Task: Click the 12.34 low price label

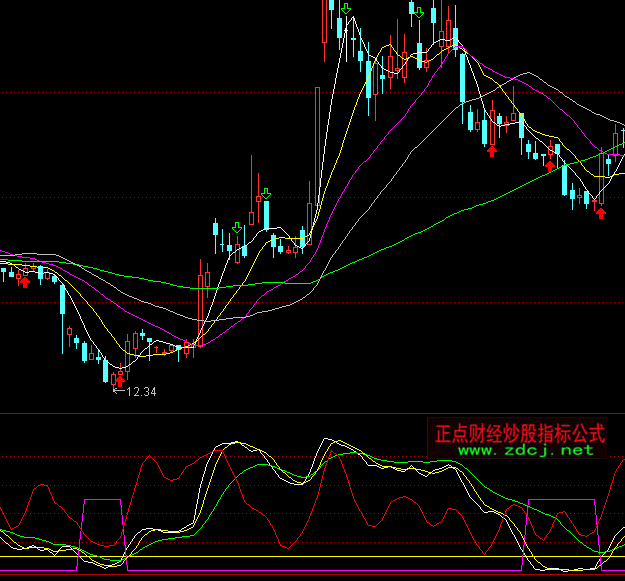Action: tap(138, 392)
